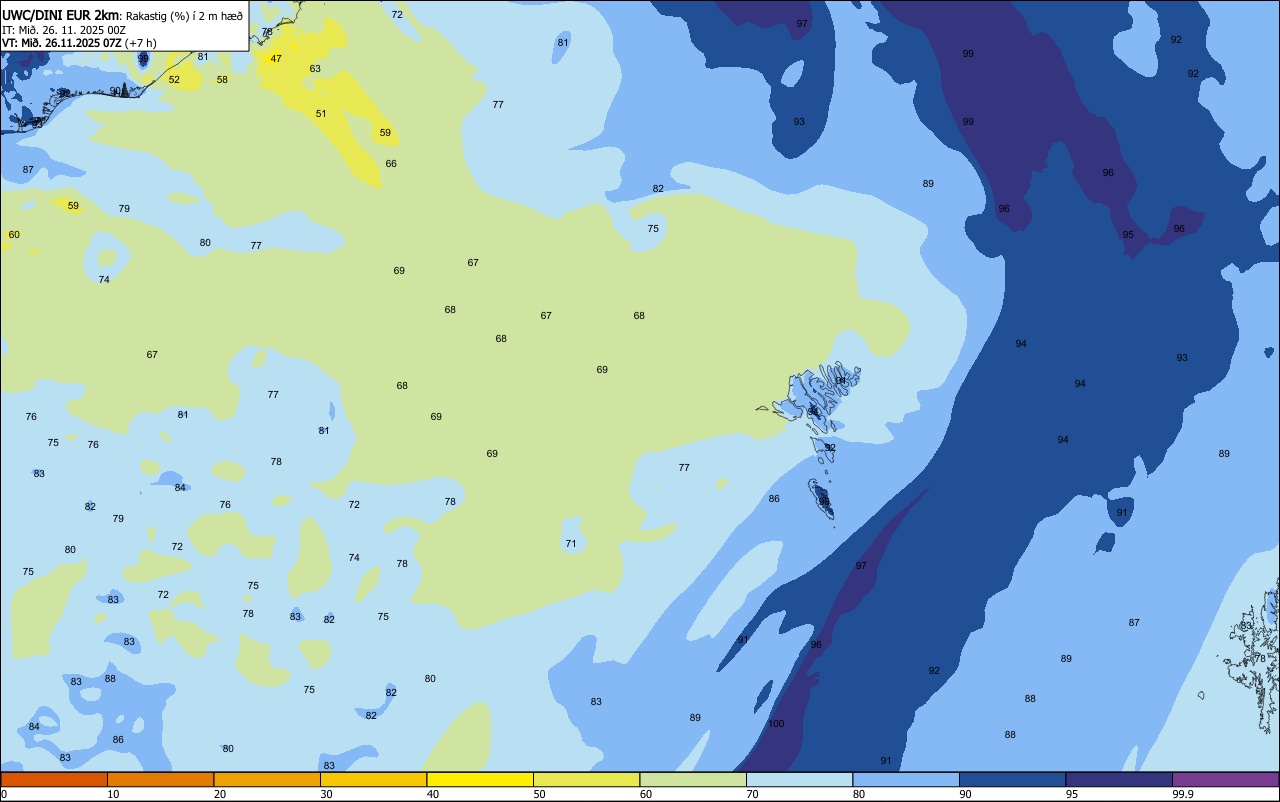Click the dark blue 90–95 legend swatch
This screenshot has width=1280, height=802.
pyautogui.click(x=1012, y=779)
